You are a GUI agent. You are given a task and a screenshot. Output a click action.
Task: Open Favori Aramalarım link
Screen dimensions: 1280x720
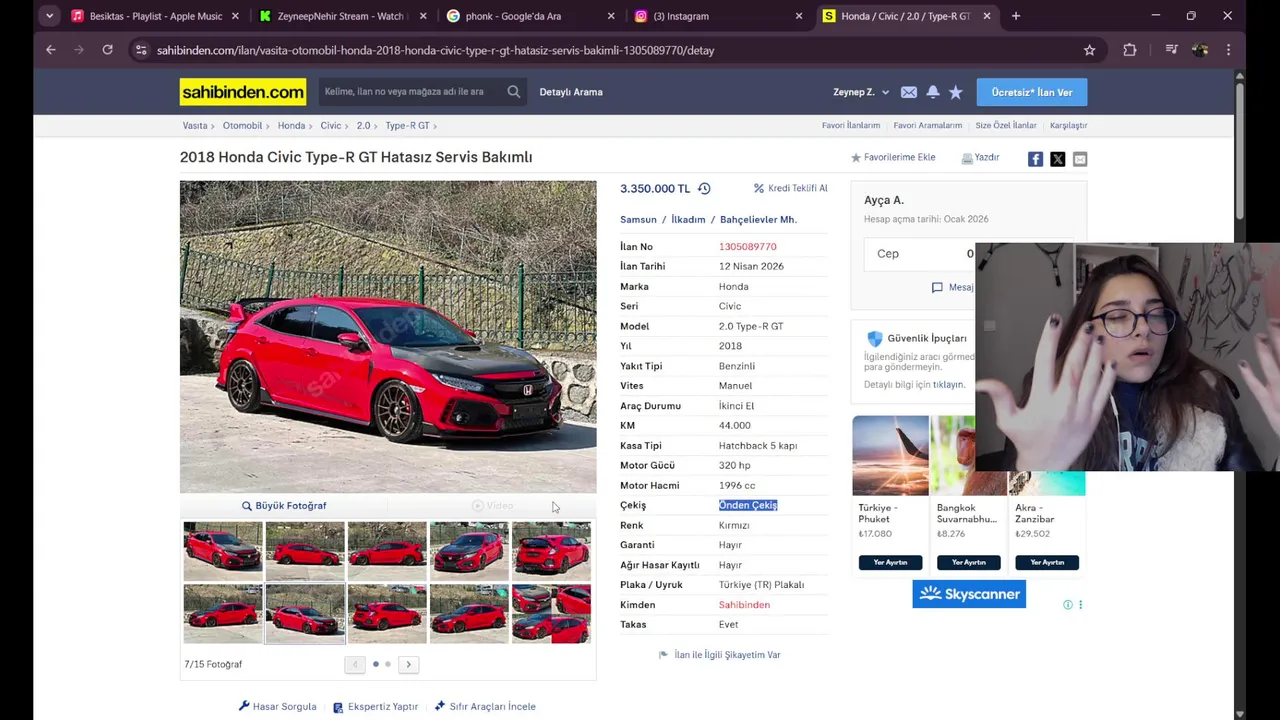coord(928,126)
